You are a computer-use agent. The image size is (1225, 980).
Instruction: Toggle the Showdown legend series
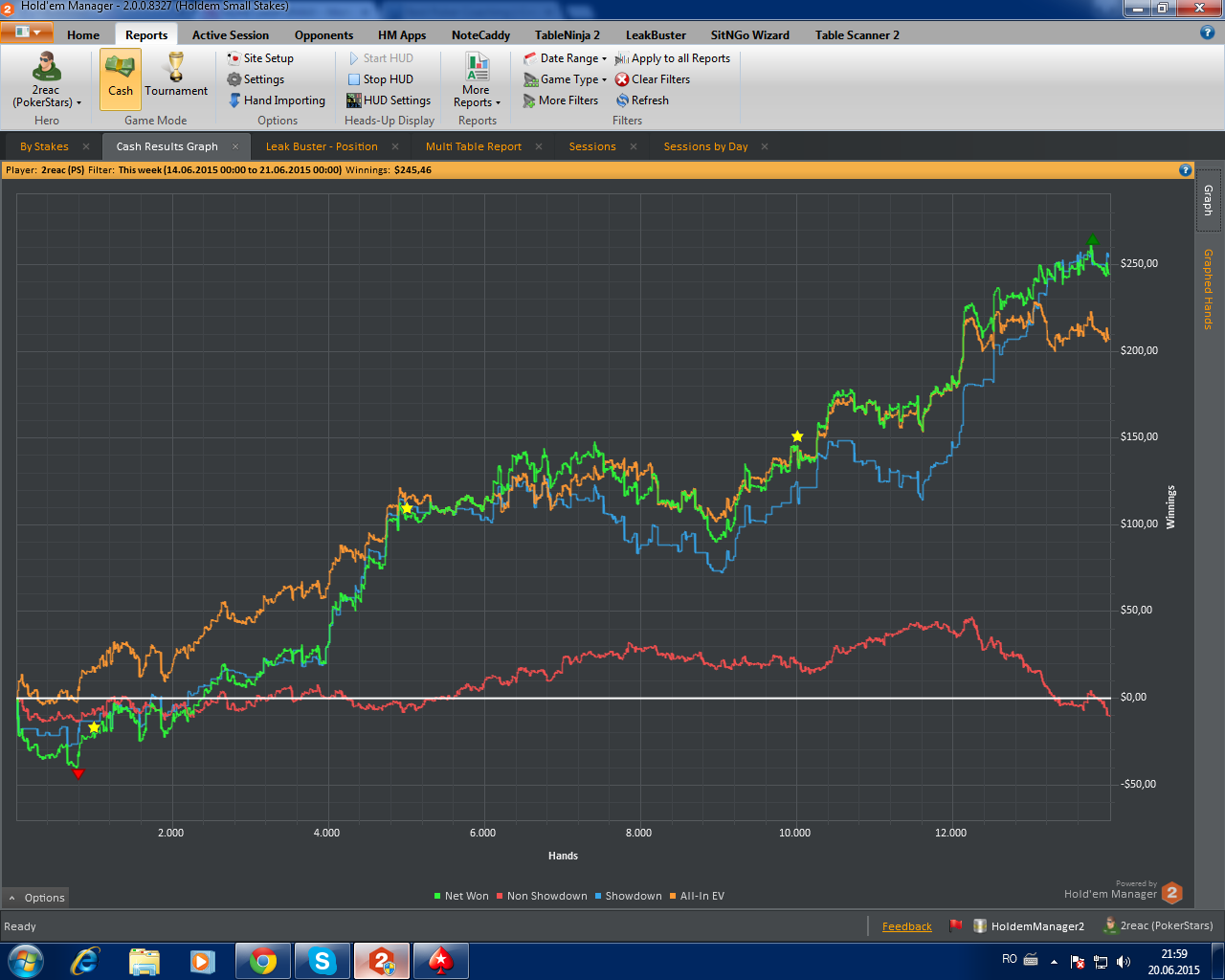(628, 897)
